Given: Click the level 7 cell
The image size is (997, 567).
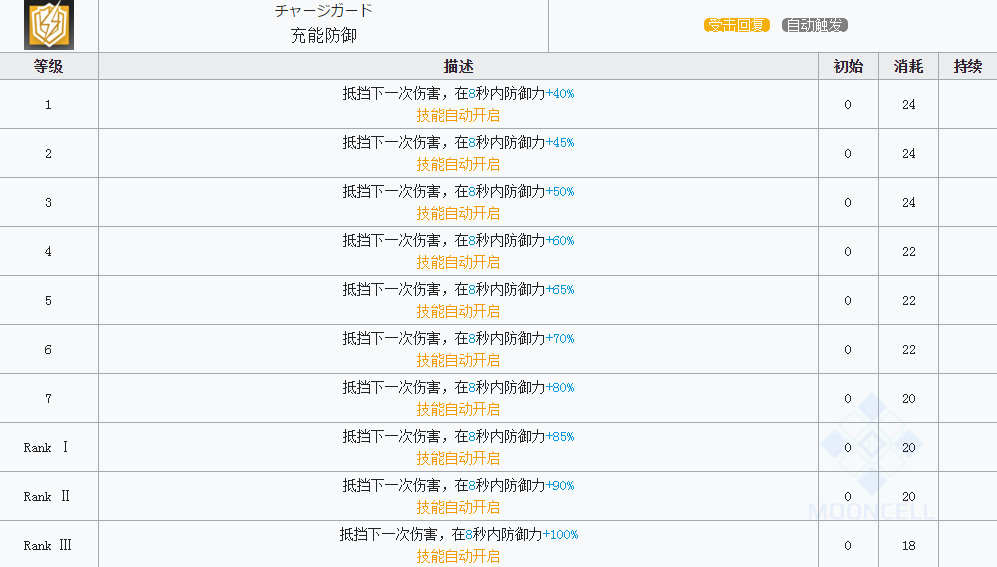Looking at the screenshot, I should [48, 398].
